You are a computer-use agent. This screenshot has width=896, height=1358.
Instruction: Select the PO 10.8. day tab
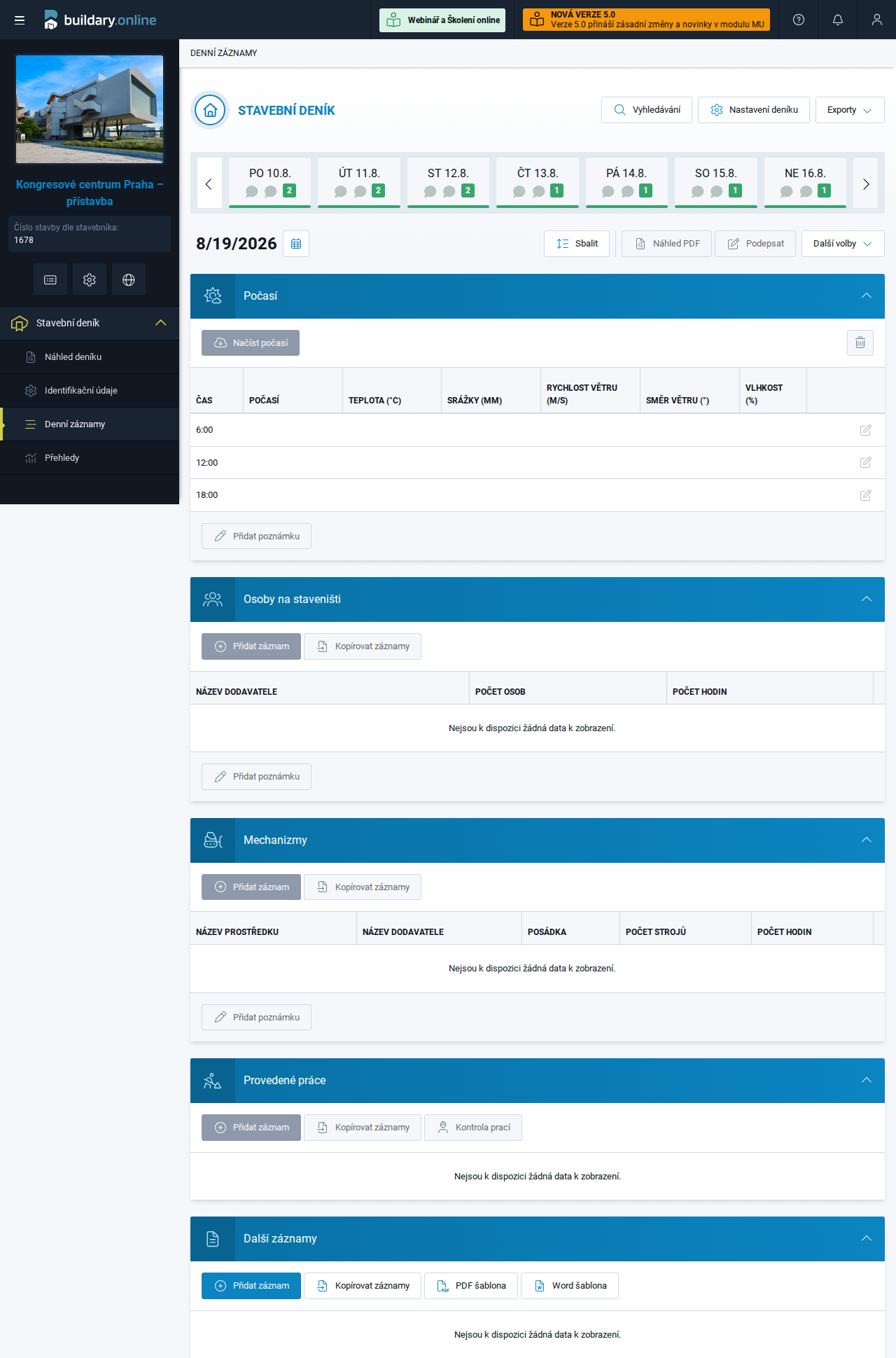click(x=269, y=183)
